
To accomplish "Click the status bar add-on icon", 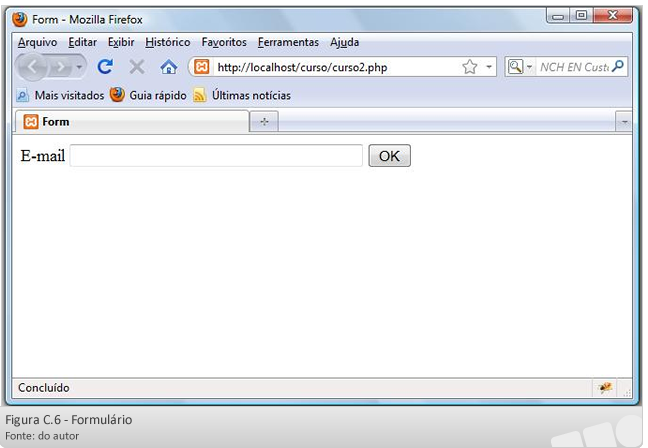I will click(605, 388).
